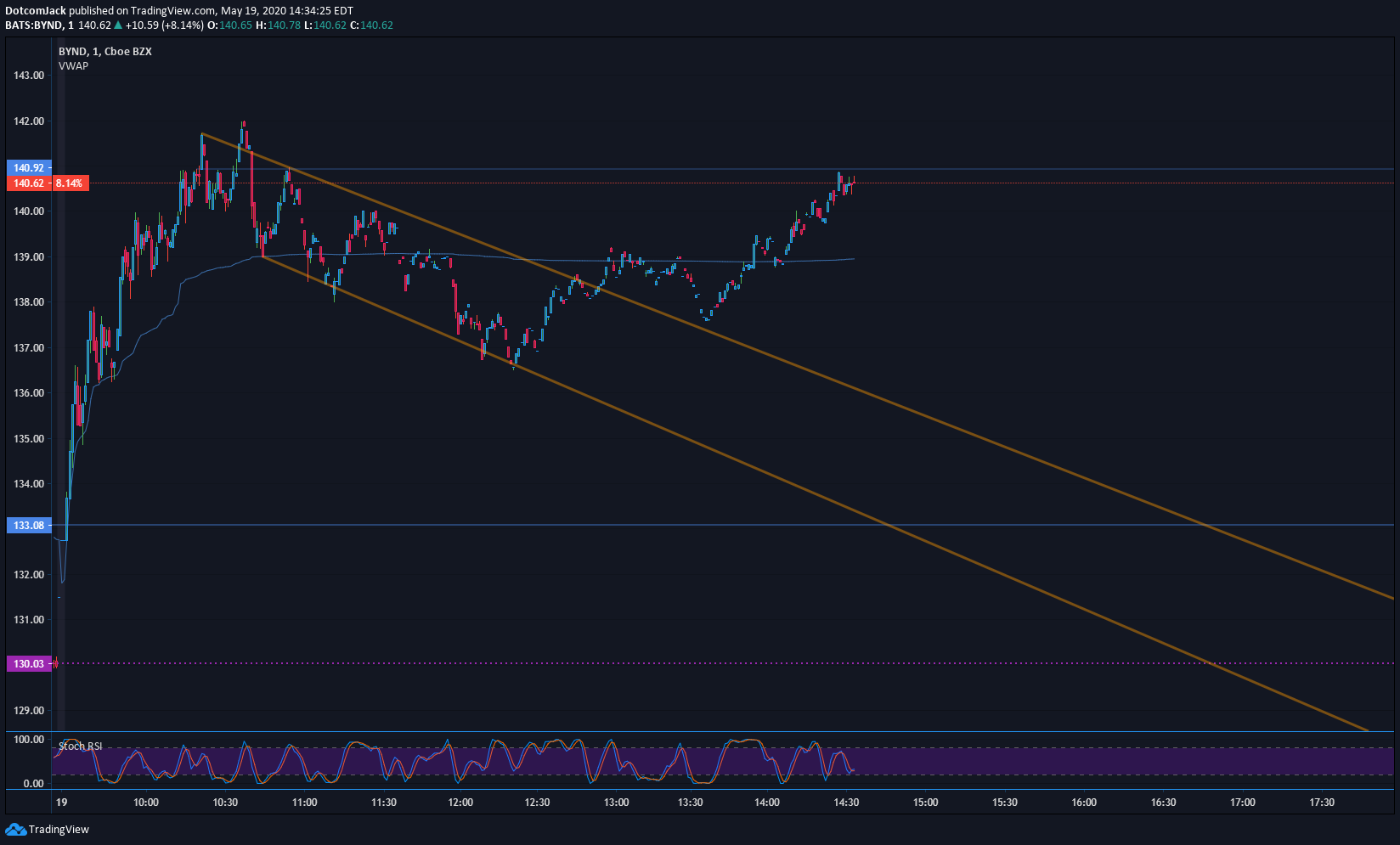Click the 10:00 time axis label
The height and width of the screenshot is (845, 1400).
(x=146, y=803)
